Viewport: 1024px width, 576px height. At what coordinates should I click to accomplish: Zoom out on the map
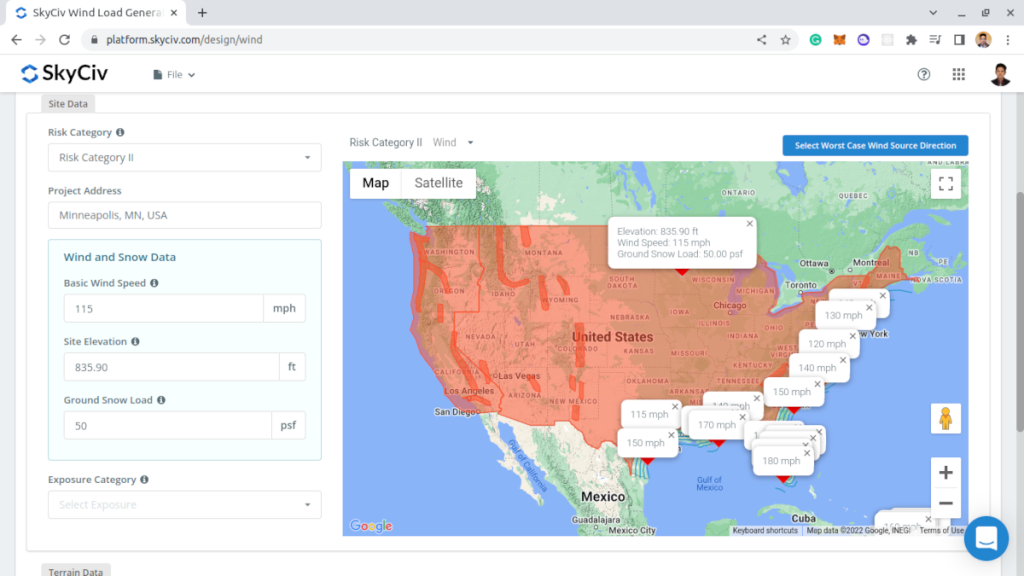[x=945, y=503]
